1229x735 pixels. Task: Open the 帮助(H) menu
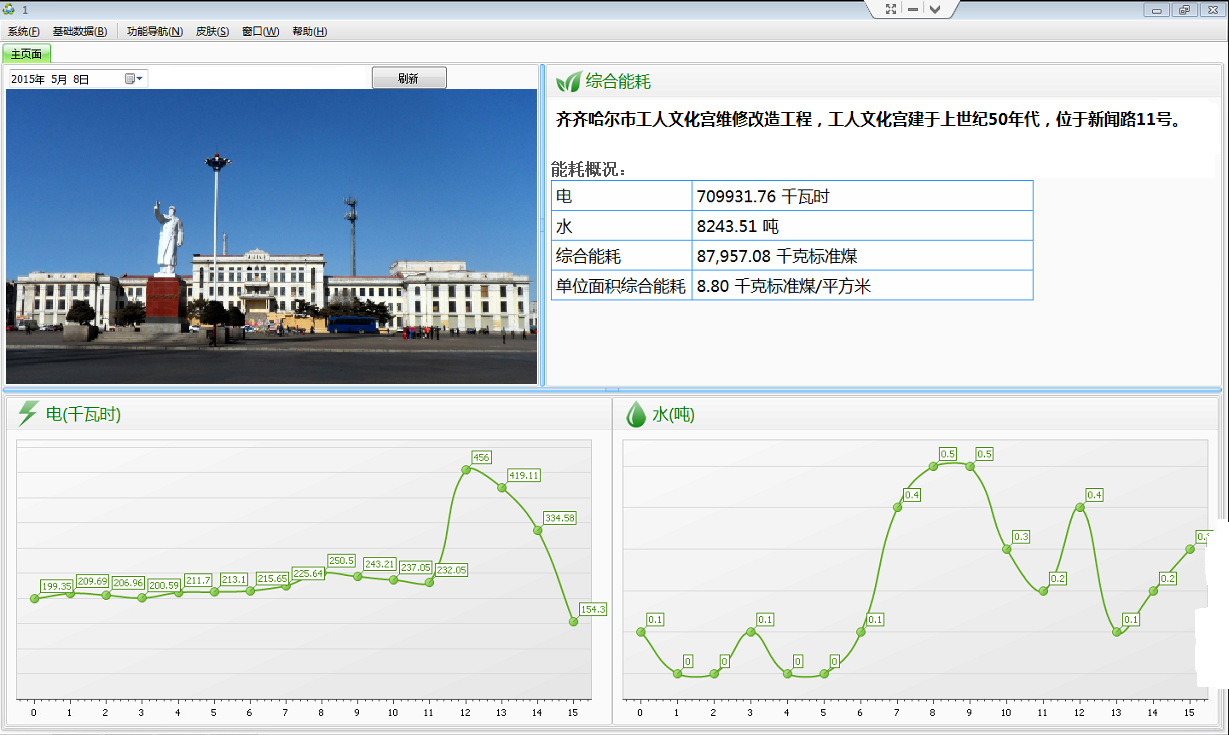(309, 32)
